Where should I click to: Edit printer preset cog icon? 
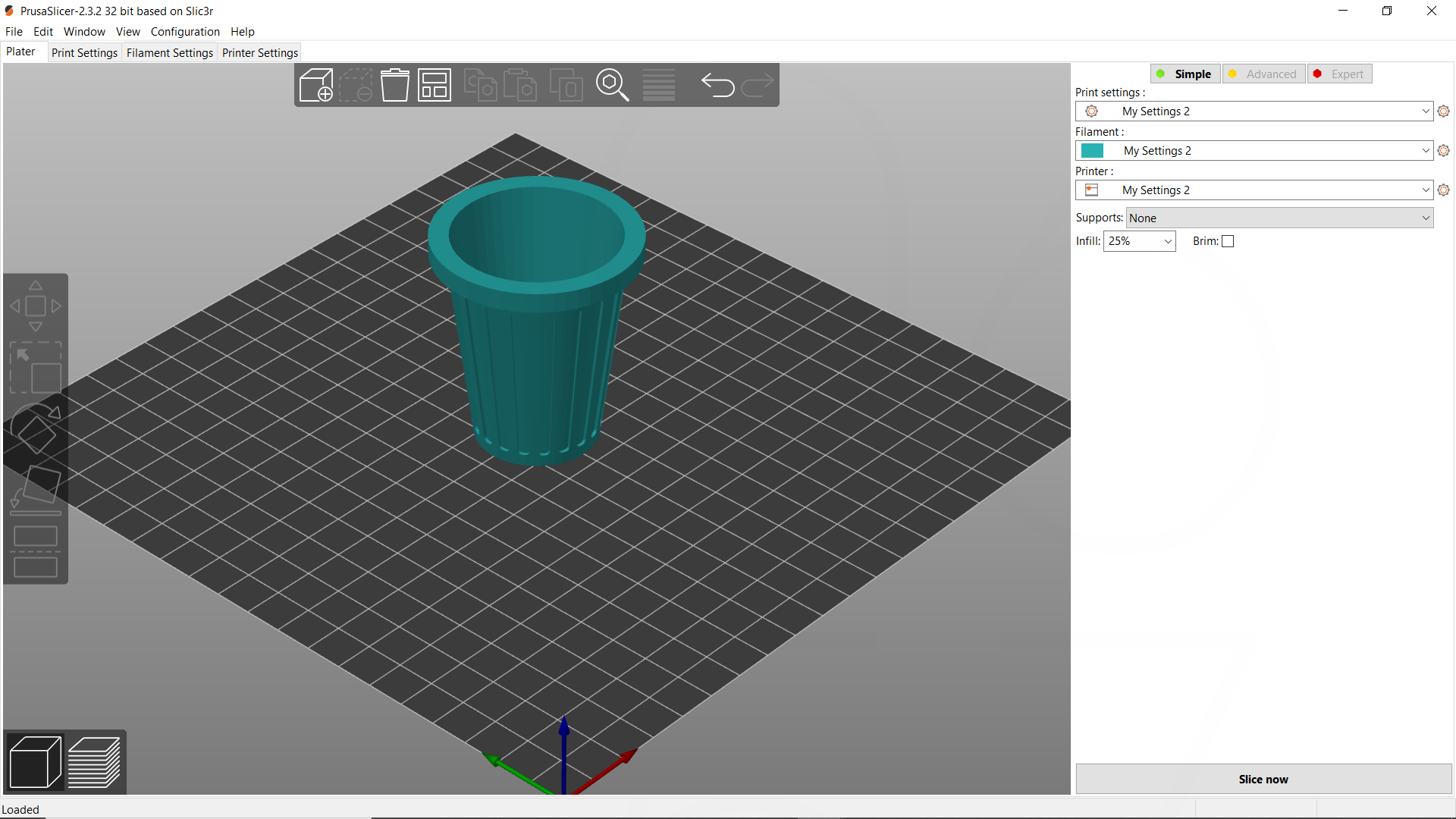(x=1444, y=190)
